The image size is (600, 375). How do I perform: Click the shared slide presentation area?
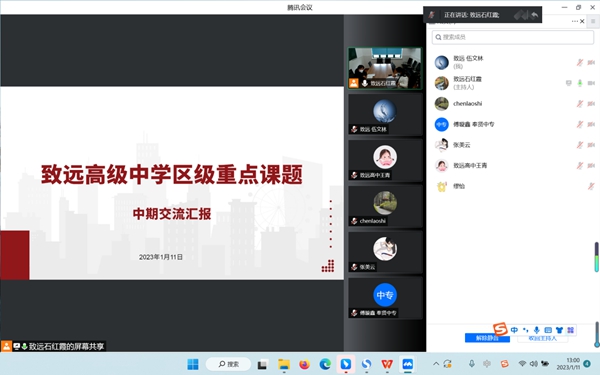click(x=172, y=183)
